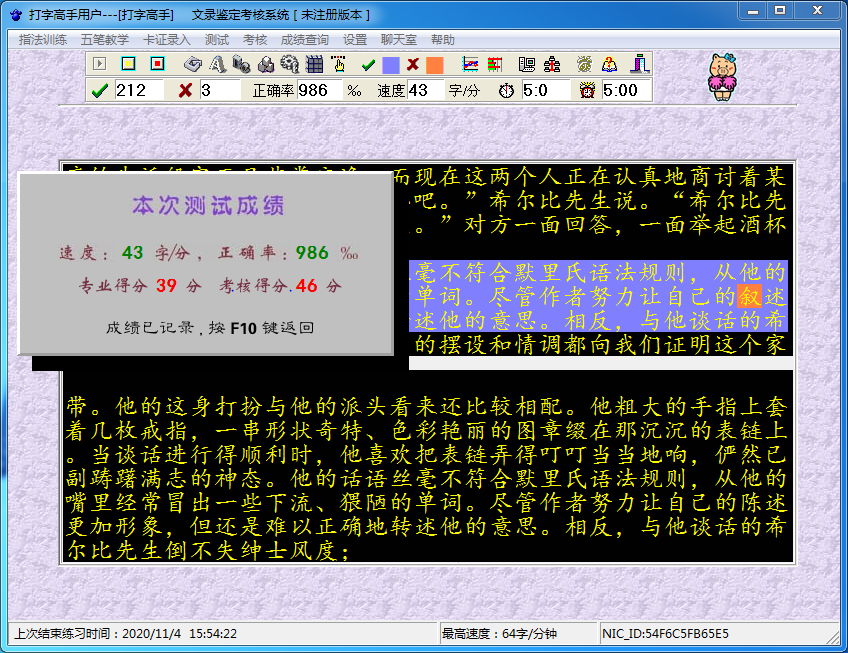Click the red network users icon

click(552, 64)
